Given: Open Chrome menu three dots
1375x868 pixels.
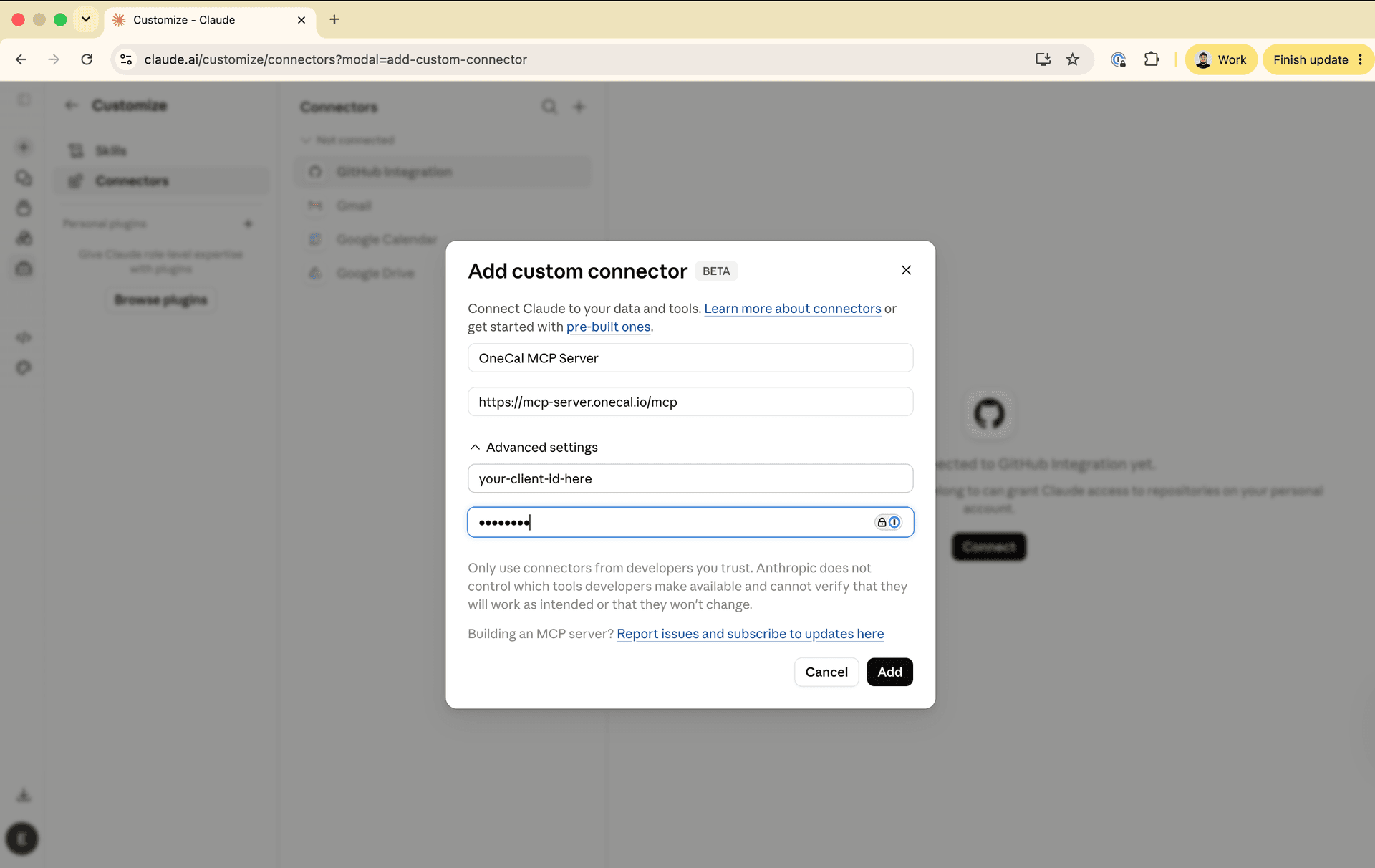Looking at the screenshot, I should pos(1361,59).
